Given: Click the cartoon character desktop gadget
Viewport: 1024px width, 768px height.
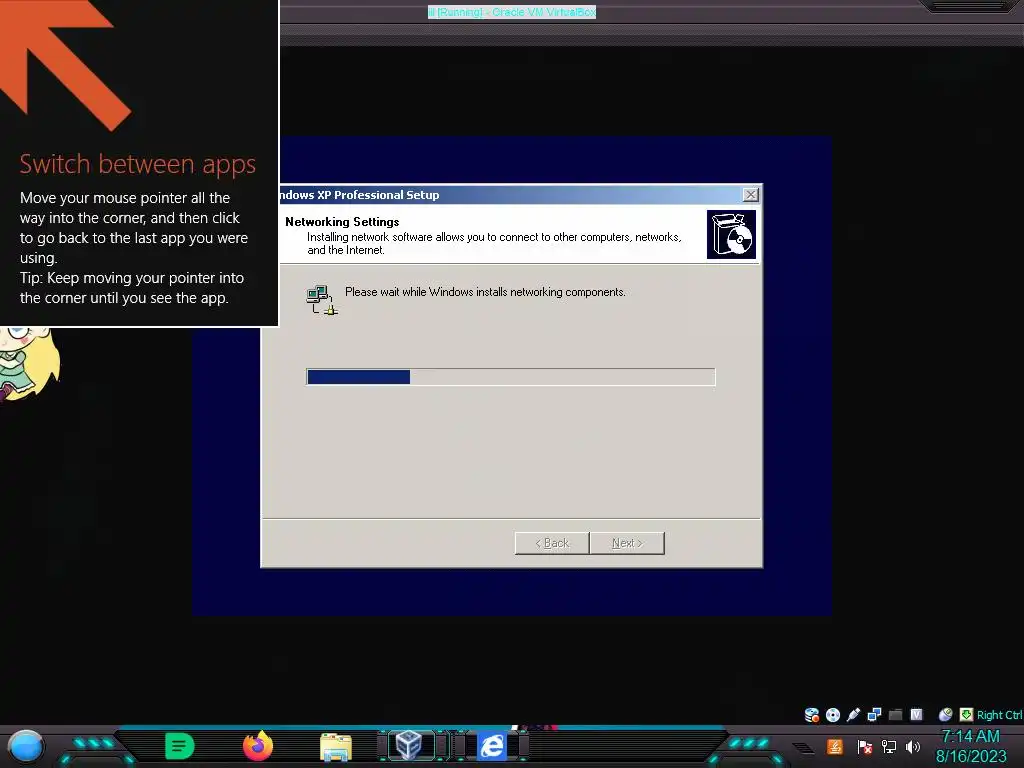Looking at the screenshot, I should coord(29,364).
